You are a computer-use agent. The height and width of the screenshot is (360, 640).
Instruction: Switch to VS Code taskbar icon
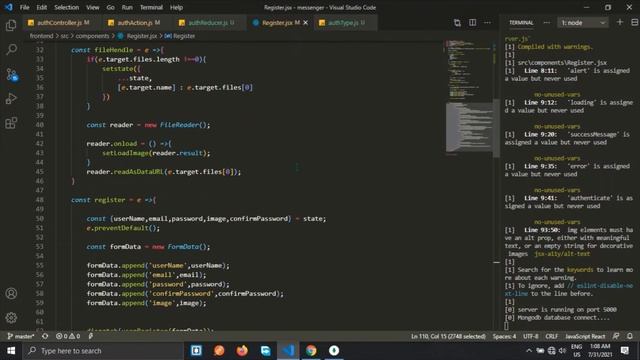click(288, 351)
